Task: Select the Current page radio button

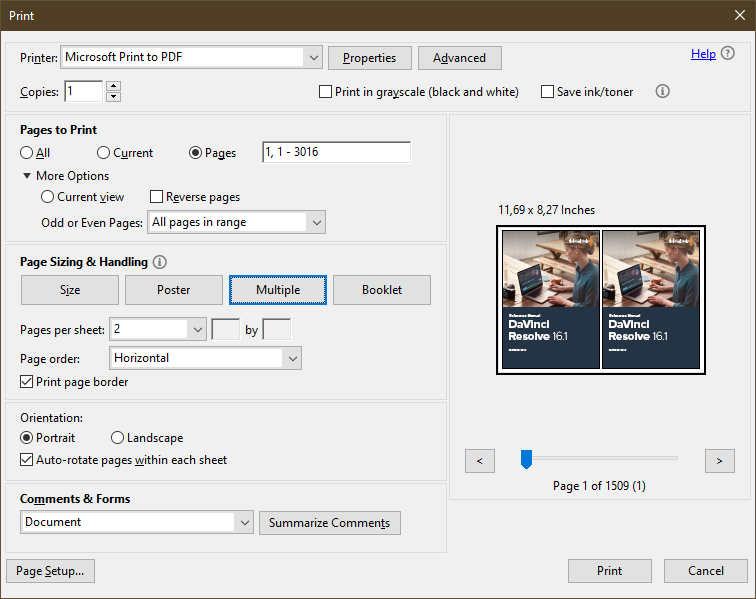Action: point(103,153)
